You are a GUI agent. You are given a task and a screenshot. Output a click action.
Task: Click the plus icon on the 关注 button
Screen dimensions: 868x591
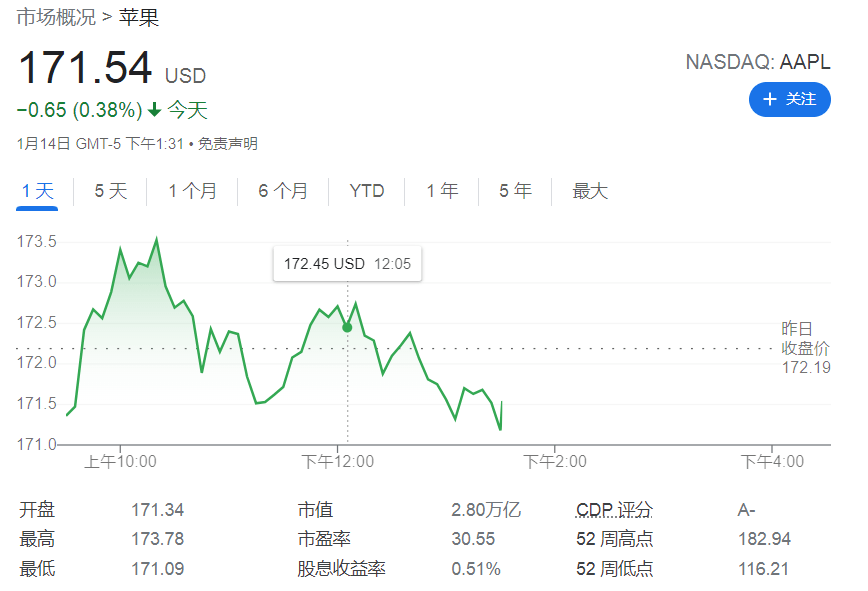tap(770, 99)
